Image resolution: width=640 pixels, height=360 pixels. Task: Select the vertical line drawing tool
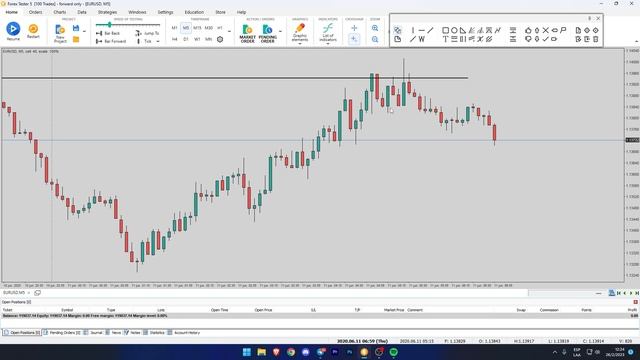413,30
